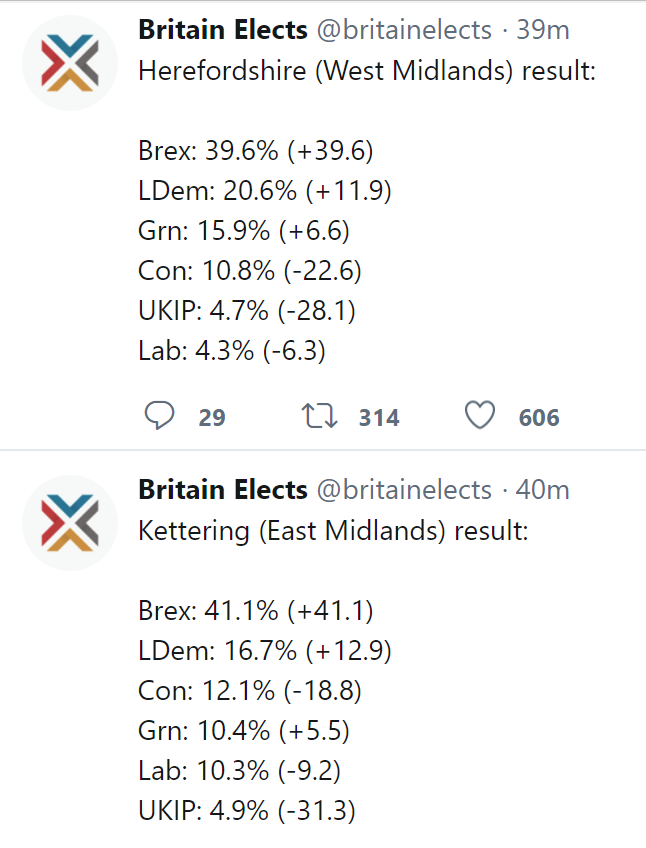Open the Britain Elects name on the 40m tweet

[223, 489]
